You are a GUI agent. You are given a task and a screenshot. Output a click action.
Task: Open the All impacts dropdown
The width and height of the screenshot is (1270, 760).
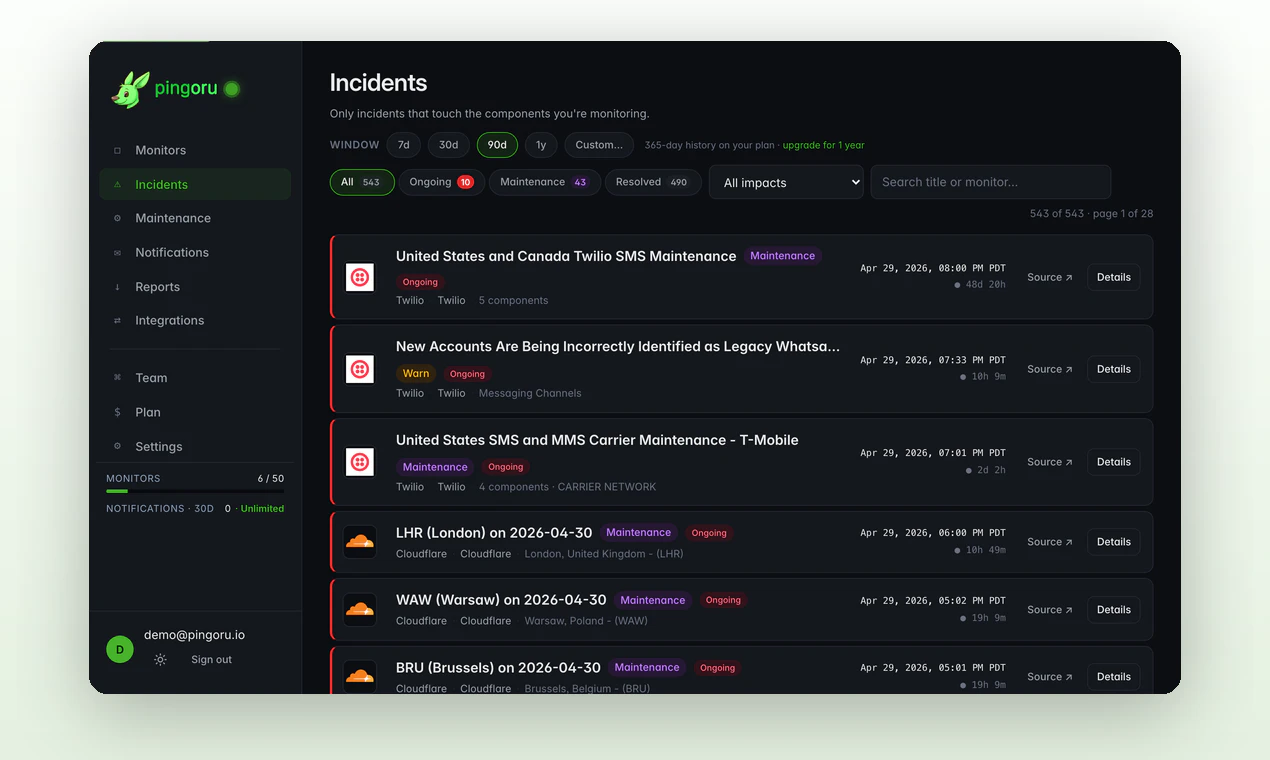coord(786,182)
